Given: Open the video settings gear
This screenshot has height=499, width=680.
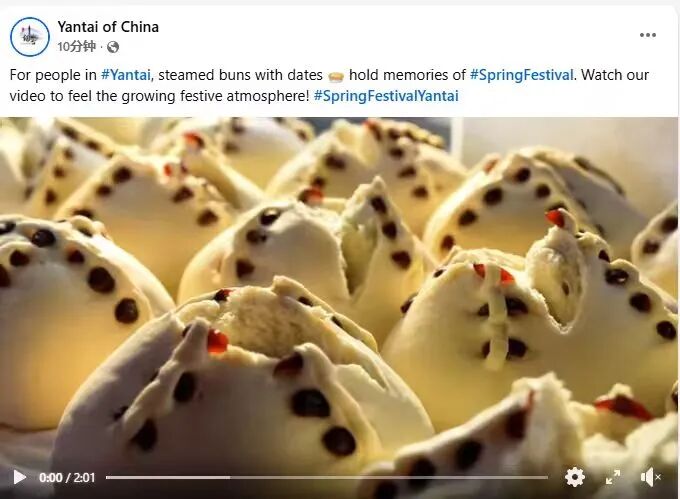Looking at the screenshot, I should coord(575,477).
